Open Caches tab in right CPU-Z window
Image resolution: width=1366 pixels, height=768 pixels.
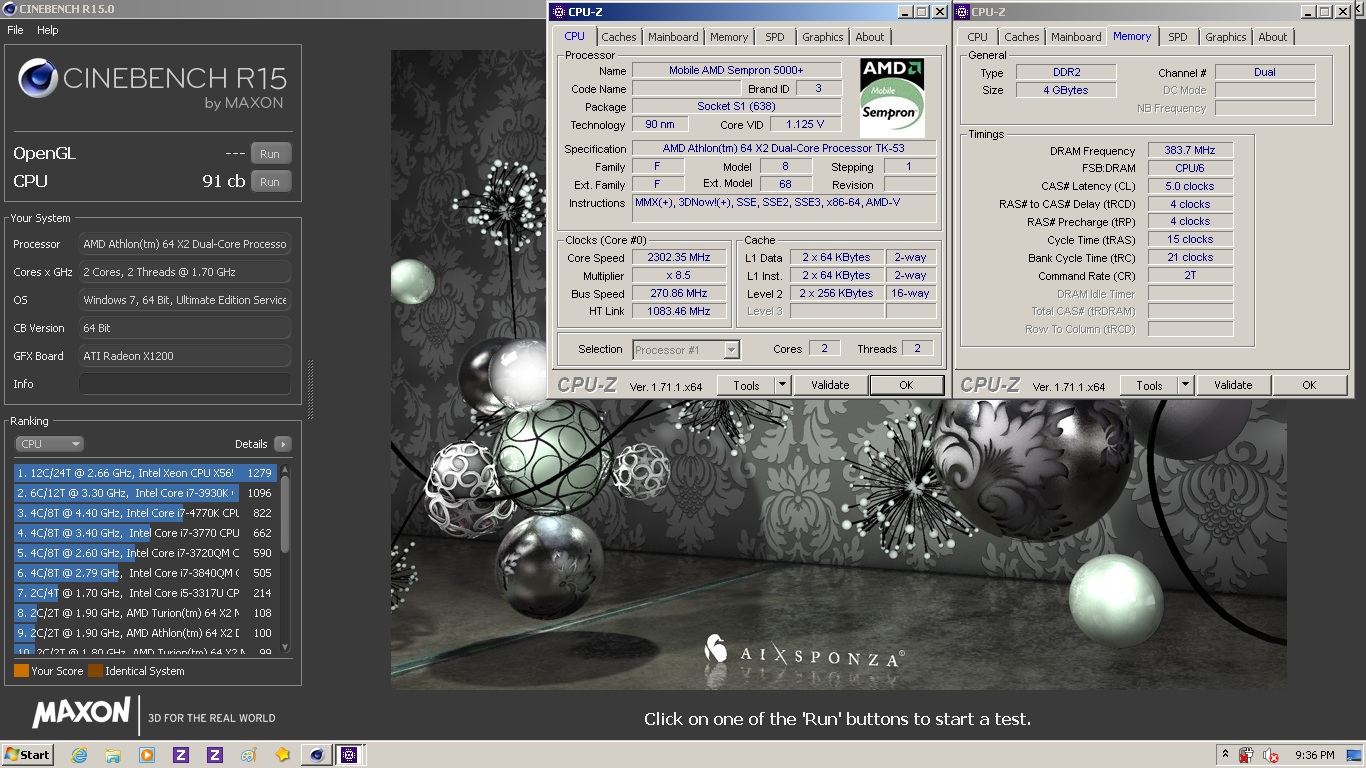1022,37
